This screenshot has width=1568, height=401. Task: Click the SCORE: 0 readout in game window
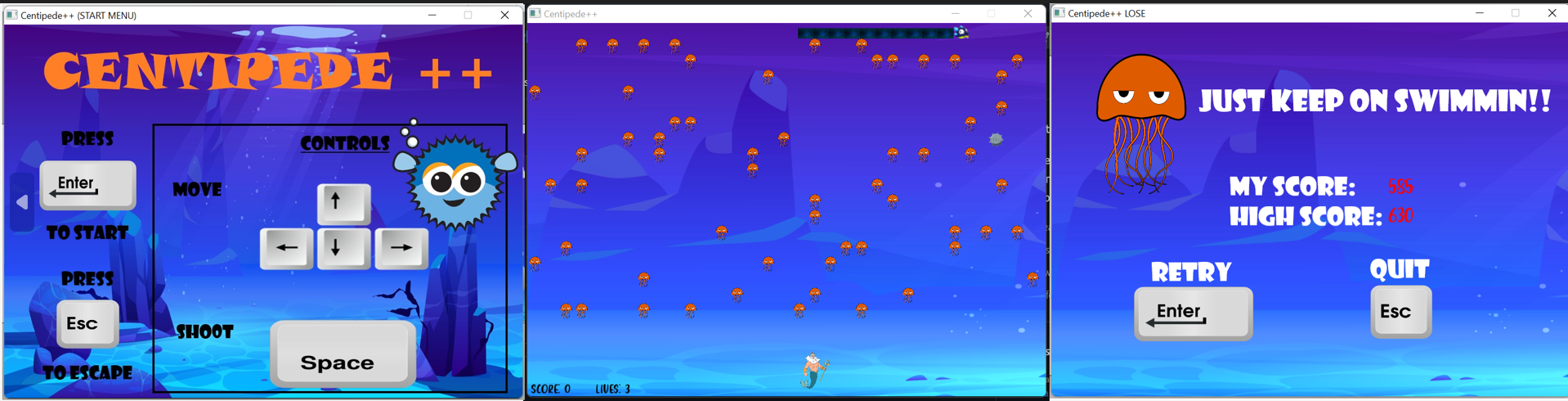(x=551, y=389)
